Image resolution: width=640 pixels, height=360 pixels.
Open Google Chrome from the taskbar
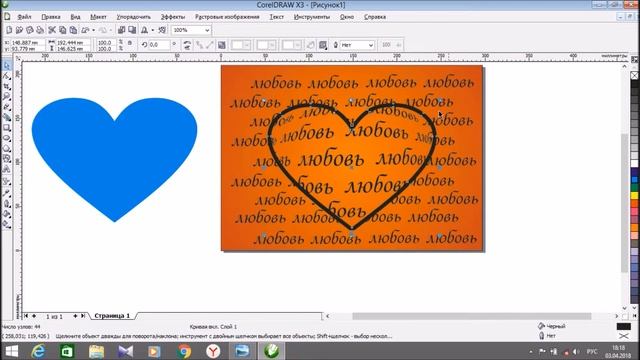tap(184, 351)
